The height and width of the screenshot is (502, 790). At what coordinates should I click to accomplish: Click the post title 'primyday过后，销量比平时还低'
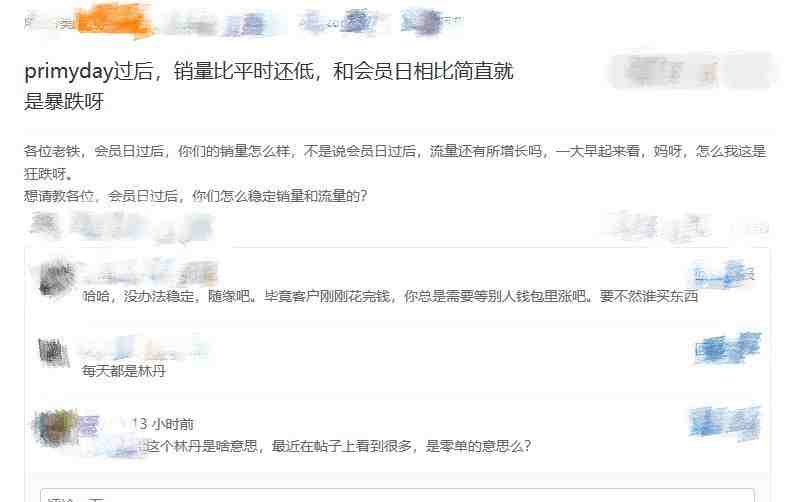pos(269,86)
